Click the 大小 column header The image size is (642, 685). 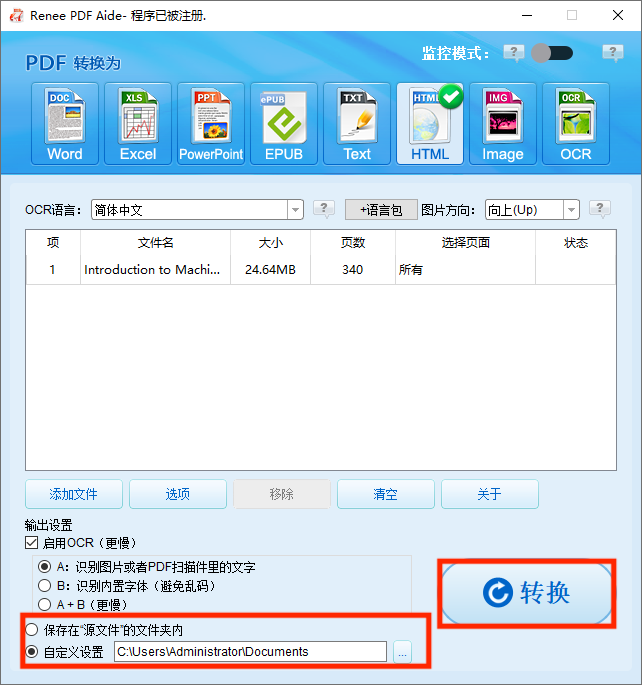coord(270,242)
